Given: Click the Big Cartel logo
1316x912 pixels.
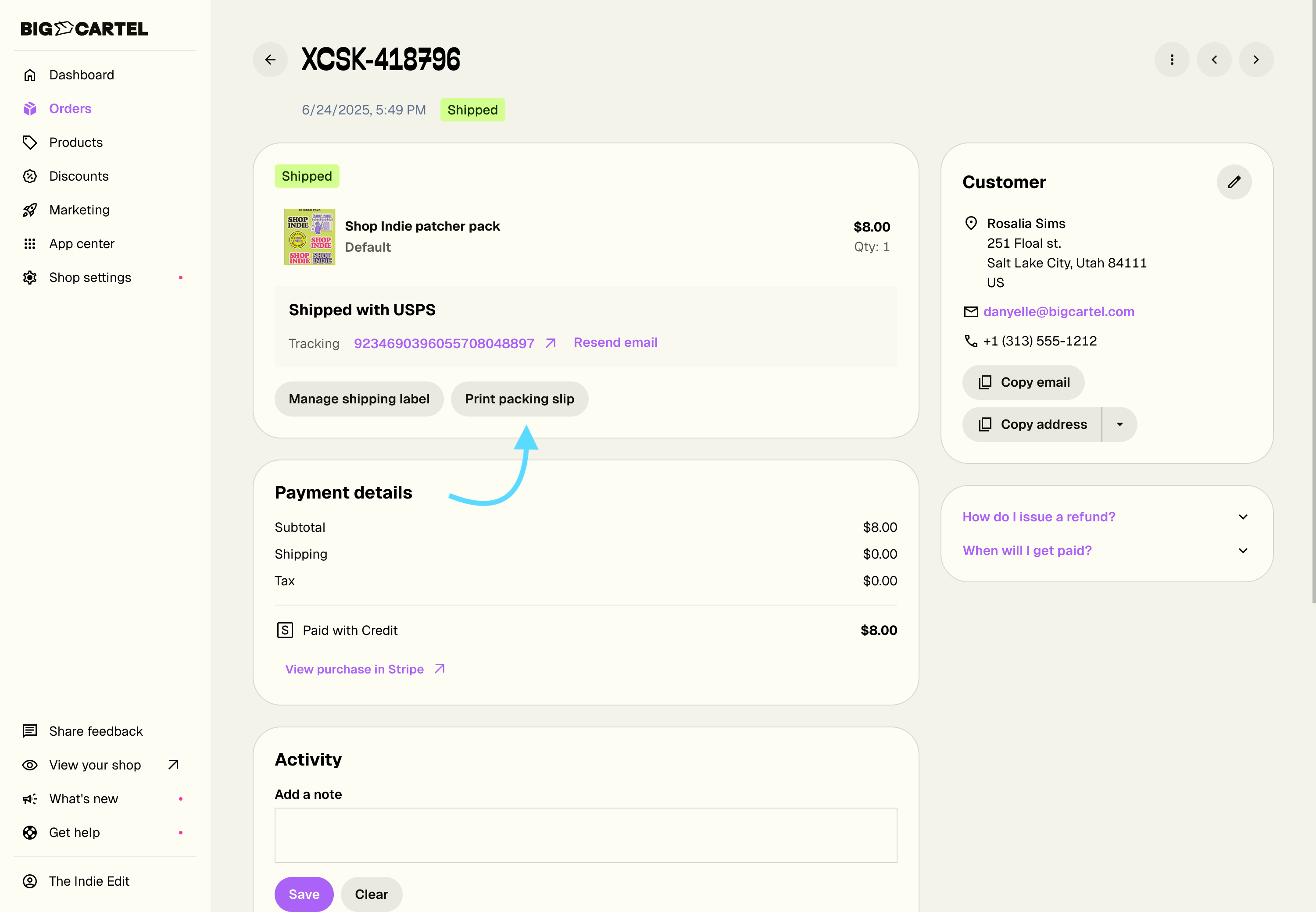Looking at the screenshot, I should pos(84,28).
